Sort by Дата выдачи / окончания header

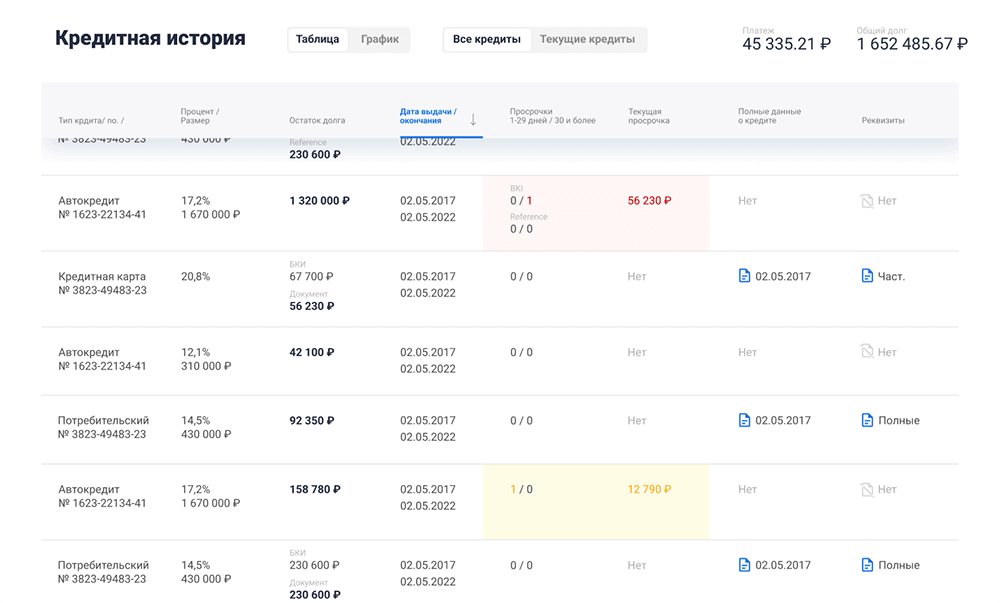point(428,116)
